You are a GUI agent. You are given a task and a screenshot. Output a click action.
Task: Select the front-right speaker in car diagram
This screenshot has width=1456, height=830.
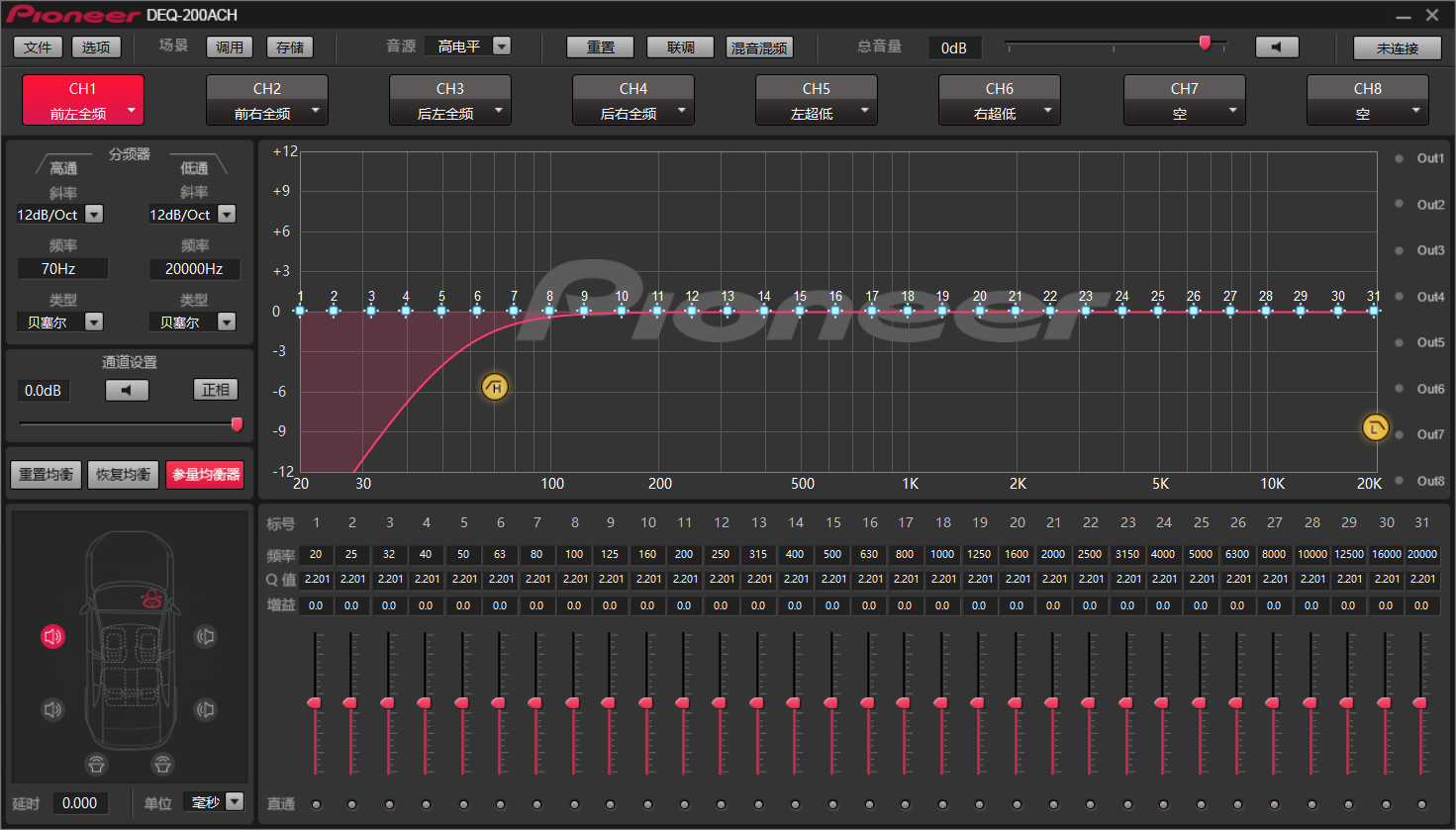[205, 636]
